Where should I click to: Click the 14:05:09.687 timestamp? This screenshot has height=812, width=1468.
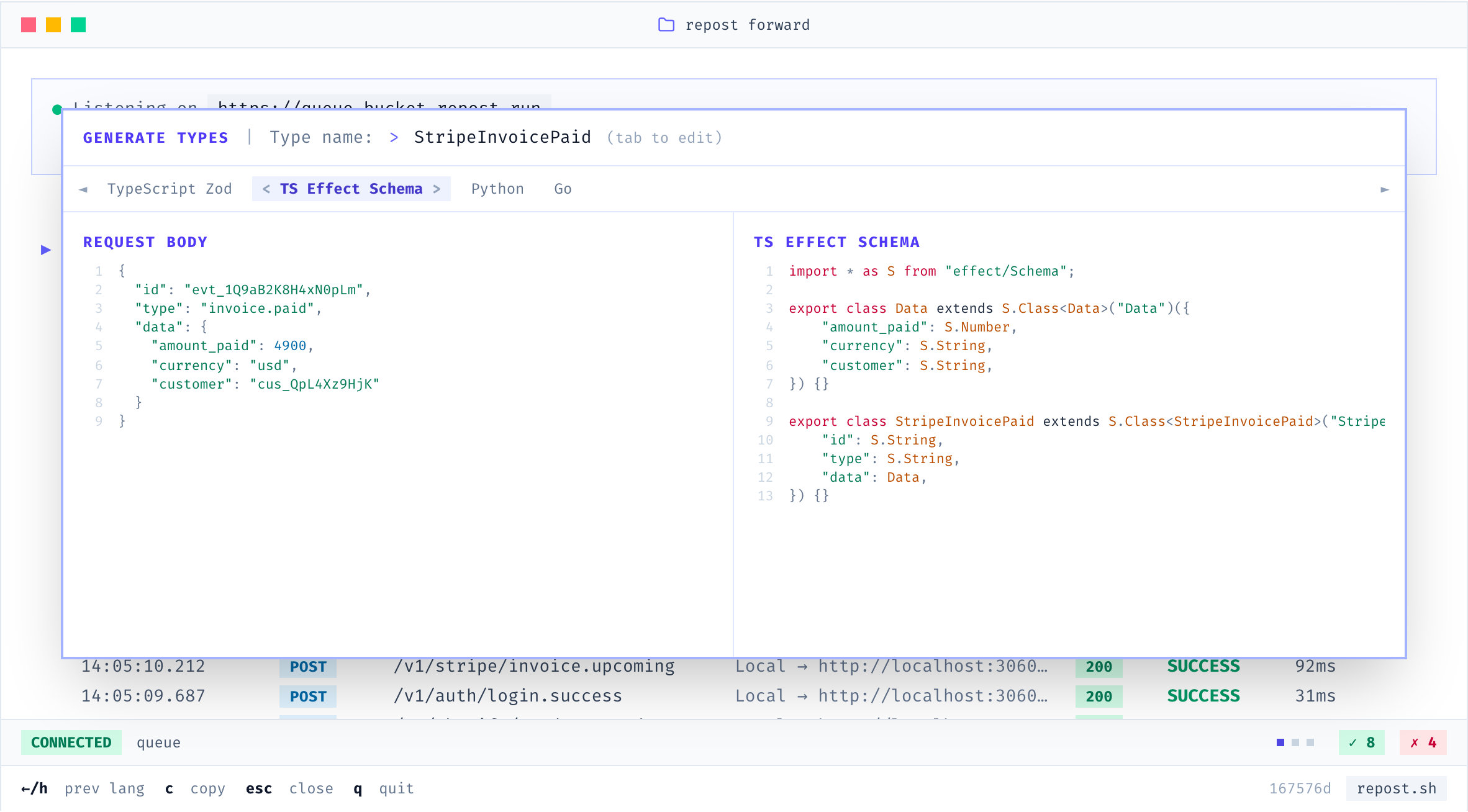point(143,696)
